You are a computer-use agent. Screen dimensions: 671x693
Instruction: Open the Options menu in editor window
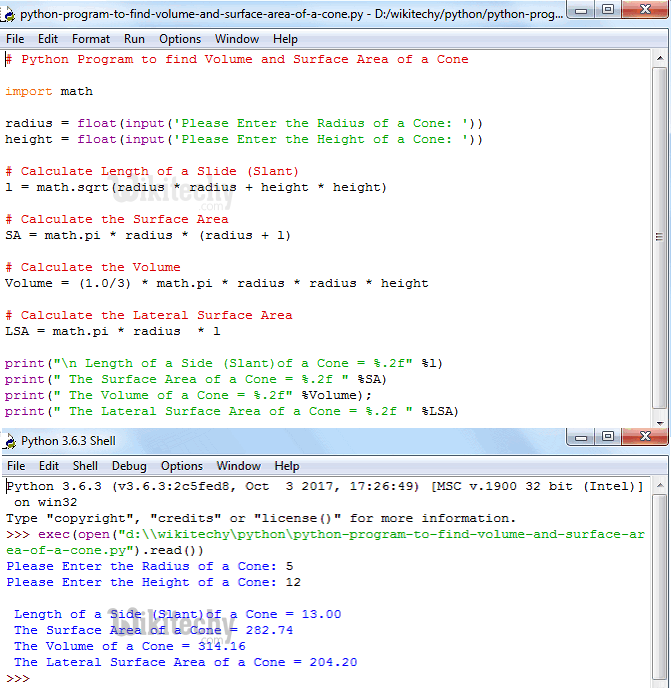[x=180, y=39]
